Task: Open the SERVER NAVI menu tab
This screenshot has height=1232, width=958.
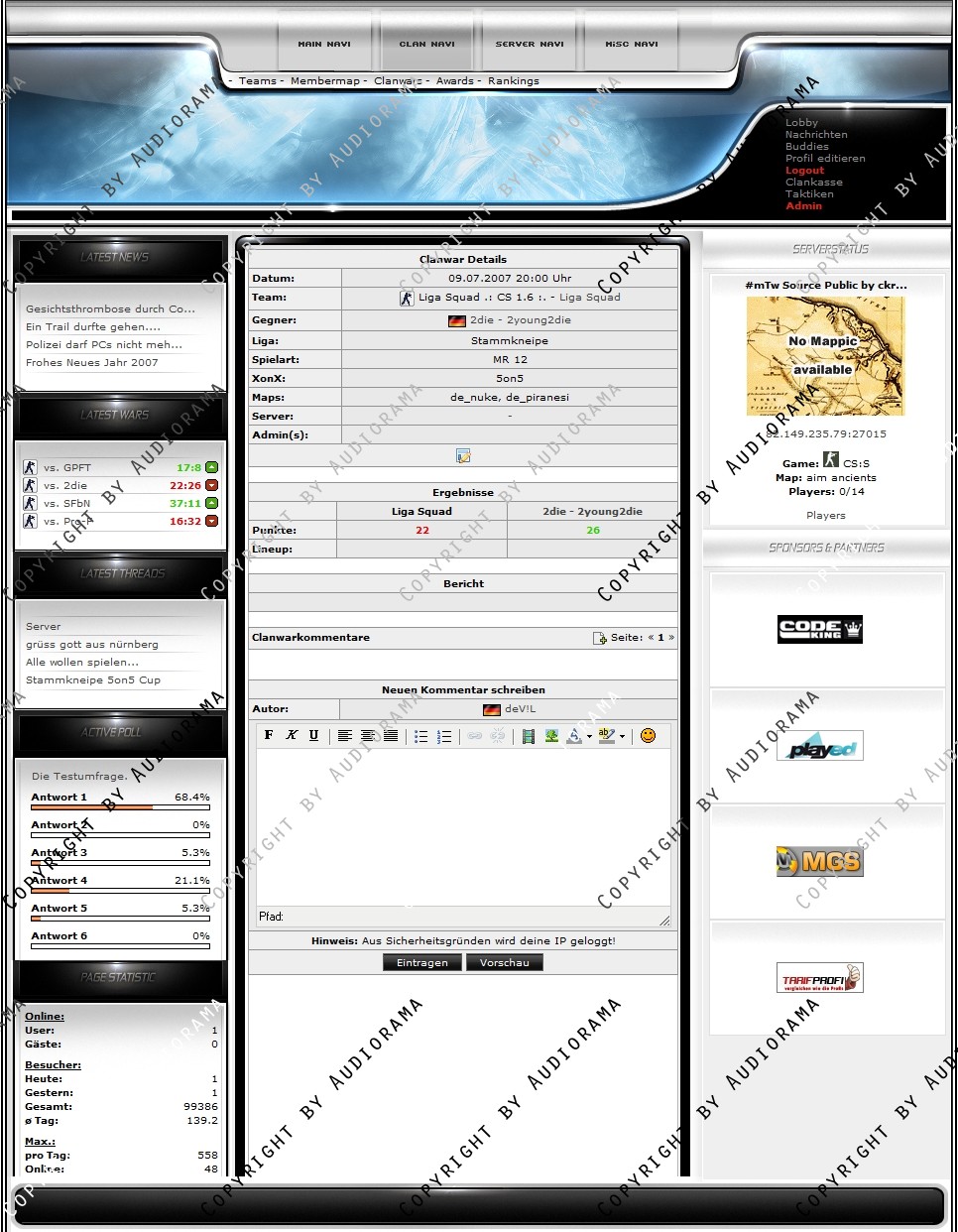Action: (x=530, y=44)
